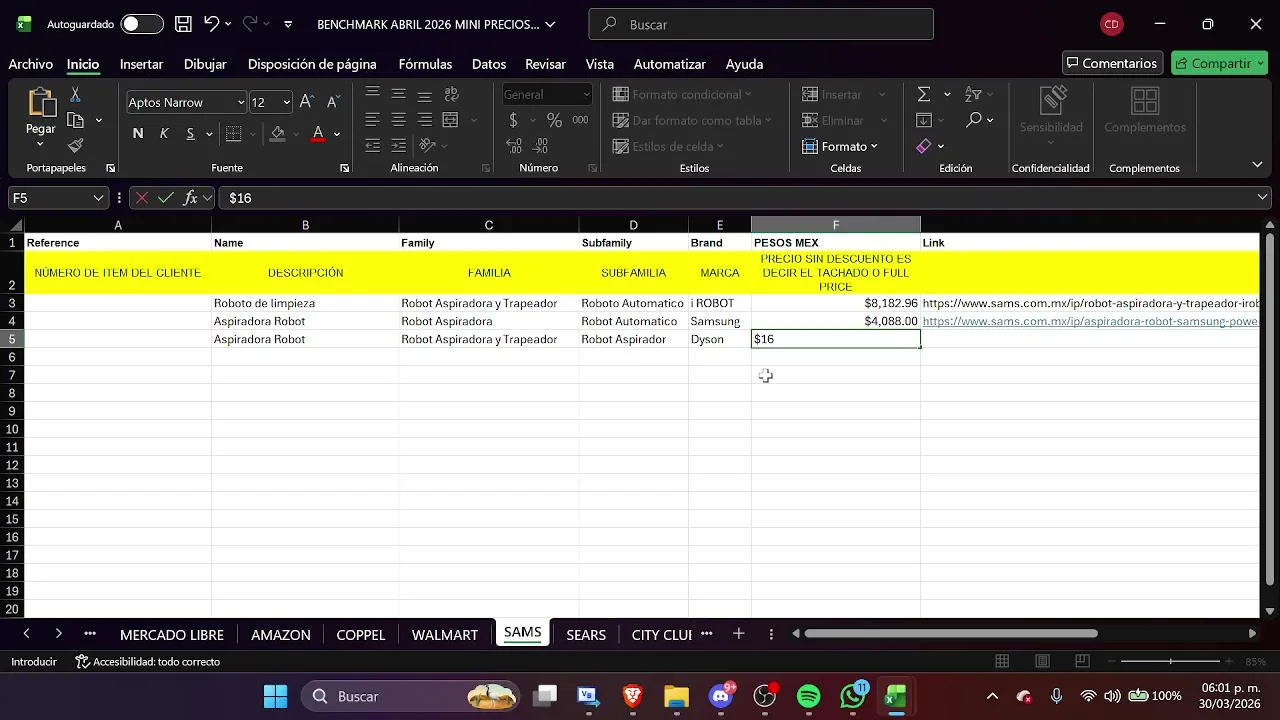Click the Pegar clipboard icon
1280x720 pixels.
41,103
